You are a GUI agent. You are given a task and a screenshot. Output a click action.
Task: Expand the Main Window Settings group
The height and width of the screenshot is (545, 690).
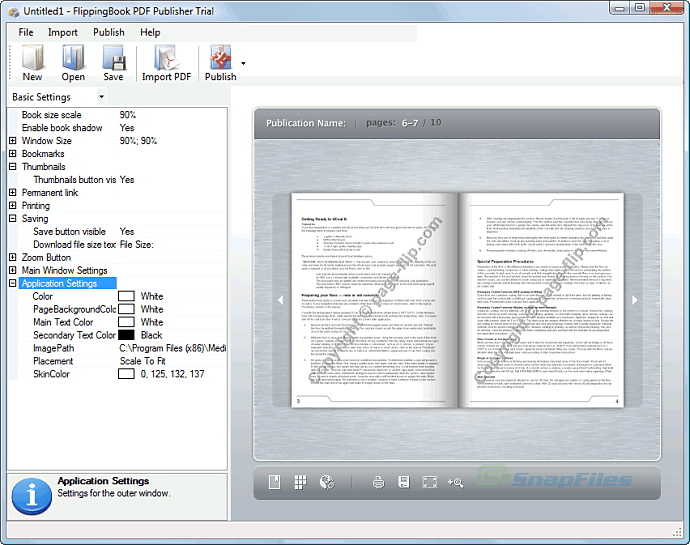13,270
